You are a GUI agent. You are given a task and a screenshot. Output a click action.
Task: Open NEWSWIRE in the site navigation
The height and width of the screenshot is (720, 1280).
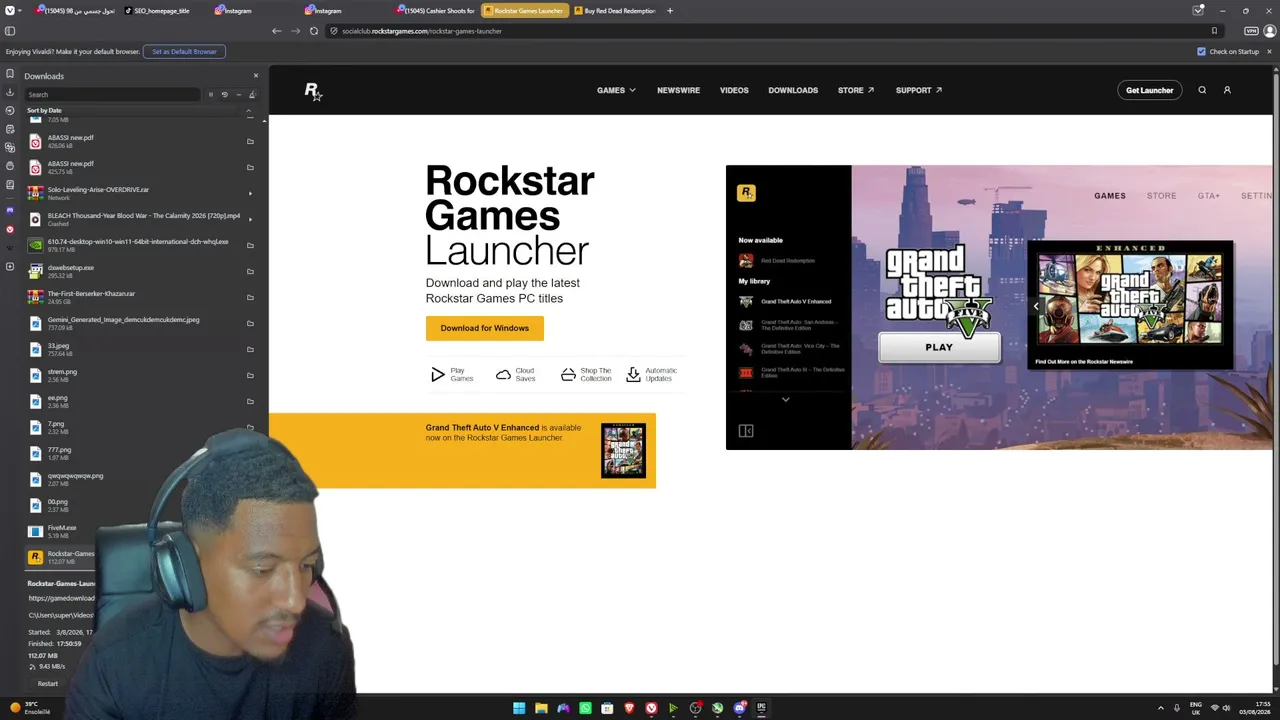click(678, 90)
